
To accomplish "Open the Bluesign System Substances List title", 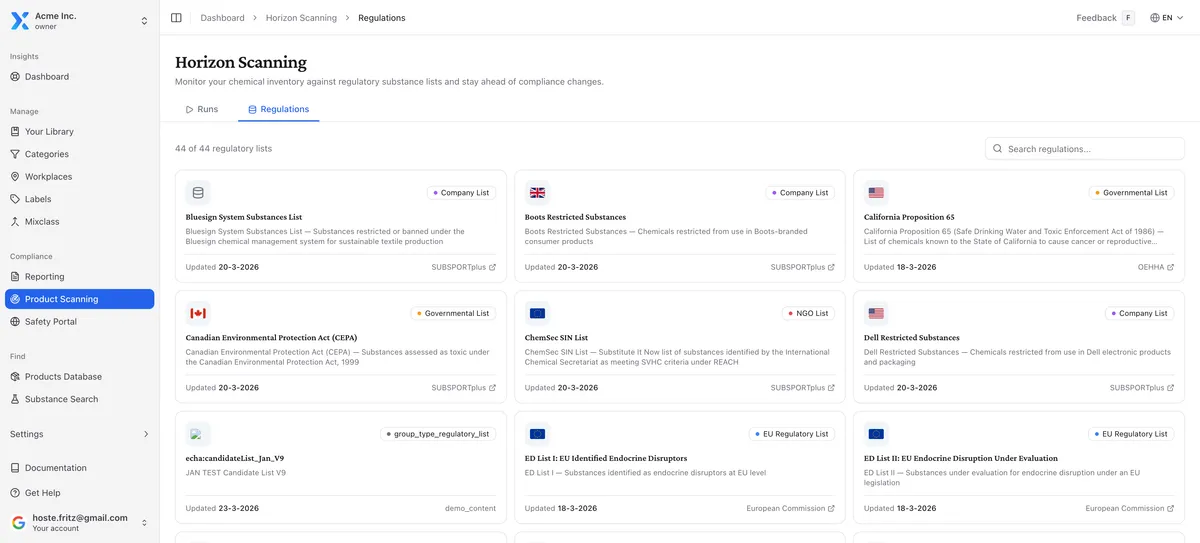I will pyautogui.click(x=244, y=217).
